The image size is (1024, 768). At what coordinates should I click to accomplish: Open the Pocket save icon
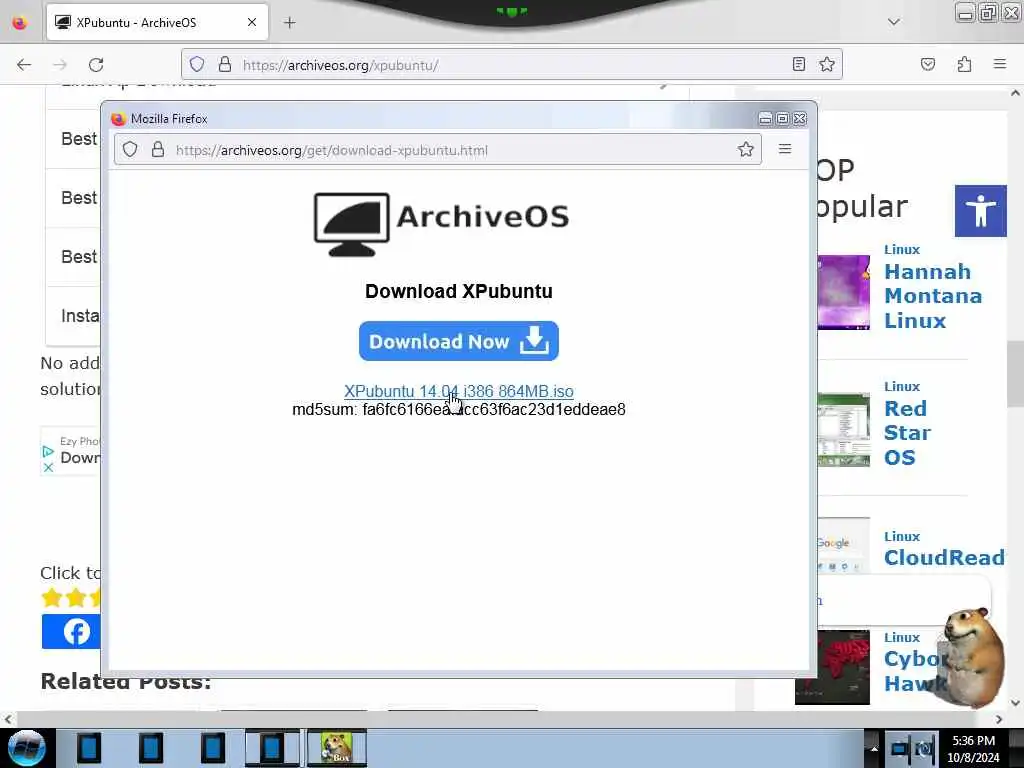pyautogui.click(x=927, y=64)
